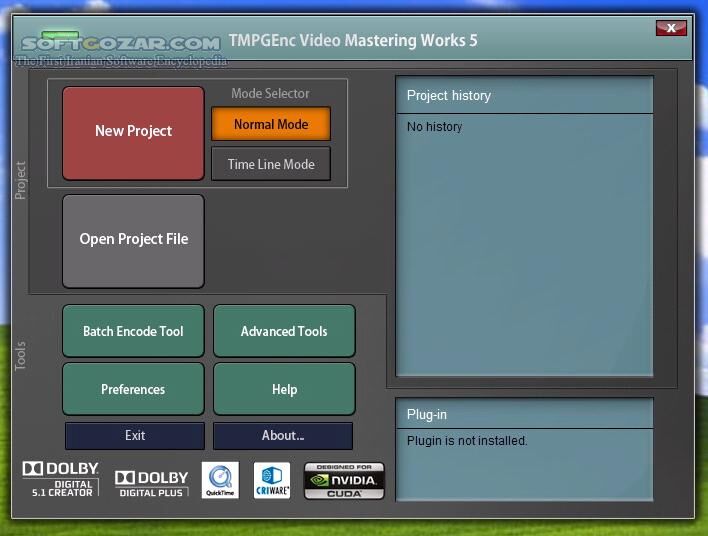Open the Help button

tap(284, 389)
